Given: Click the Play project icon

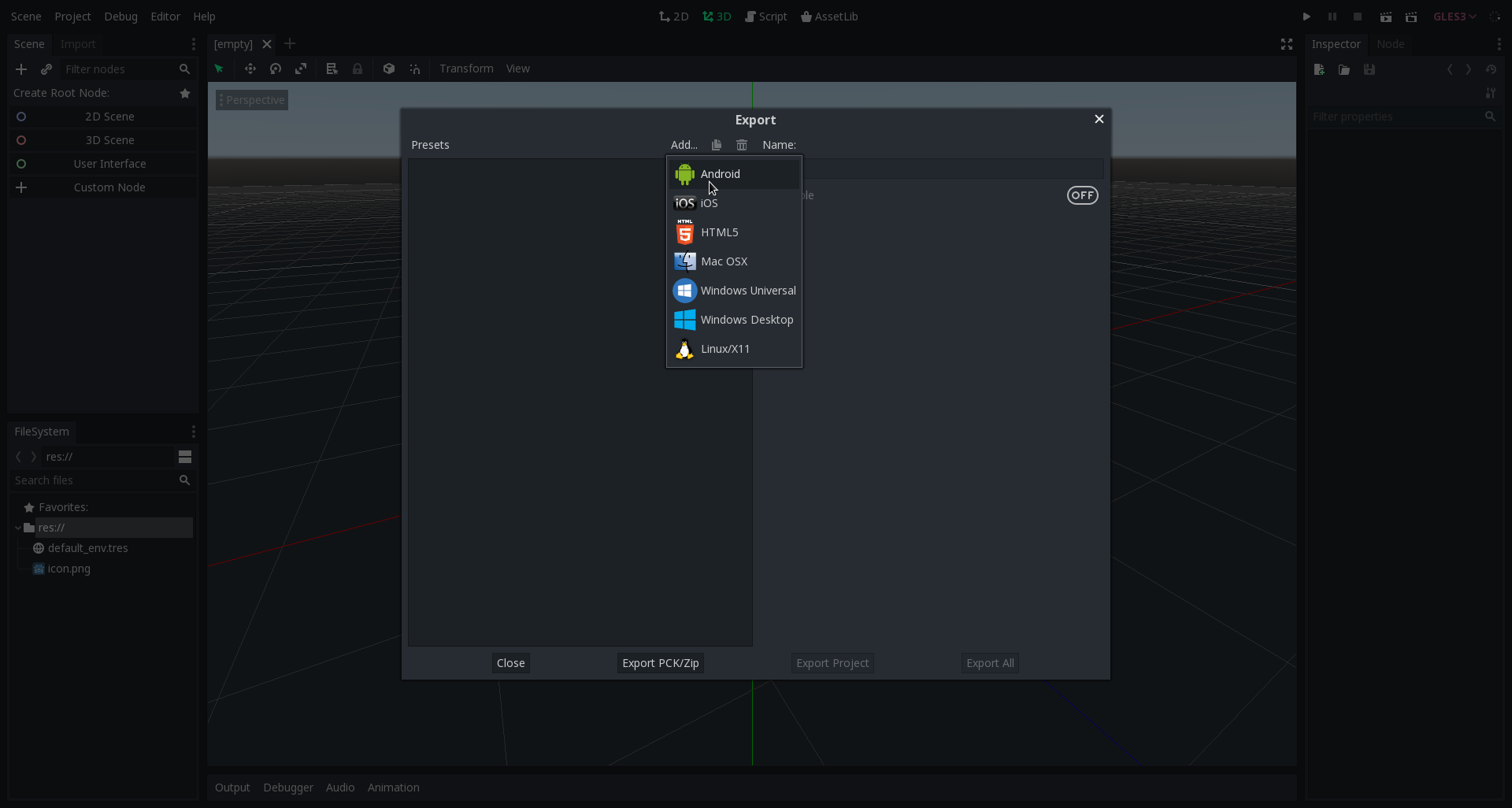Looking at the screenshot, I should [x=1306, y=17].
